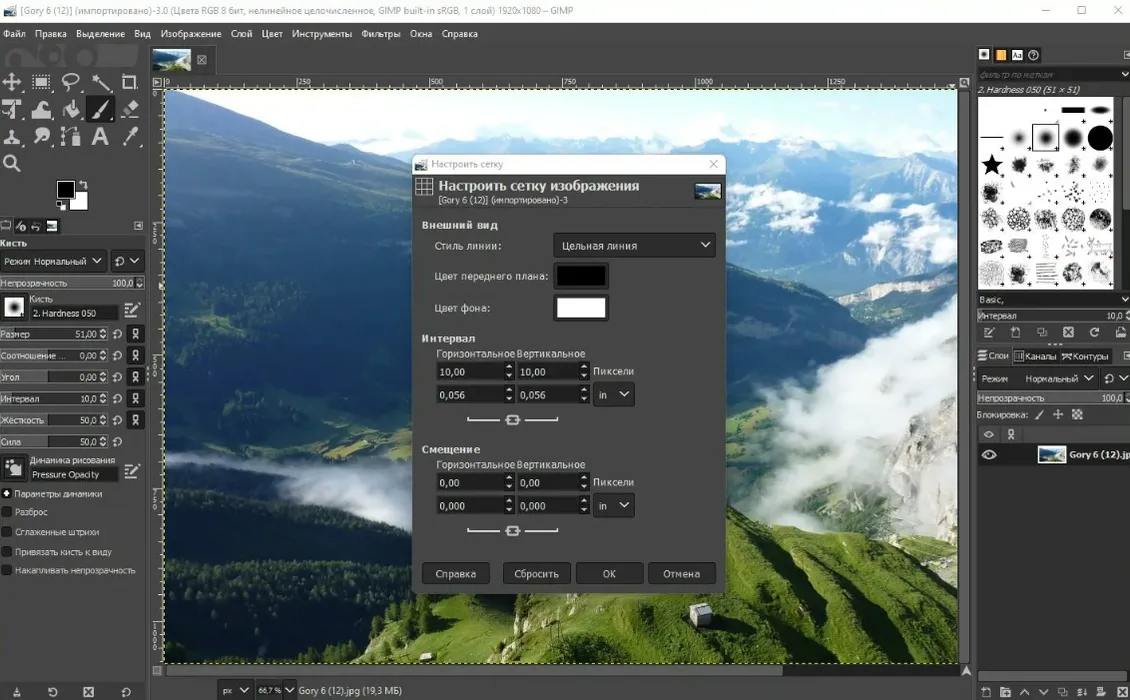The image size is (1130, 700).
Task: Activate the Crop tool
Action: click(129, 82)
